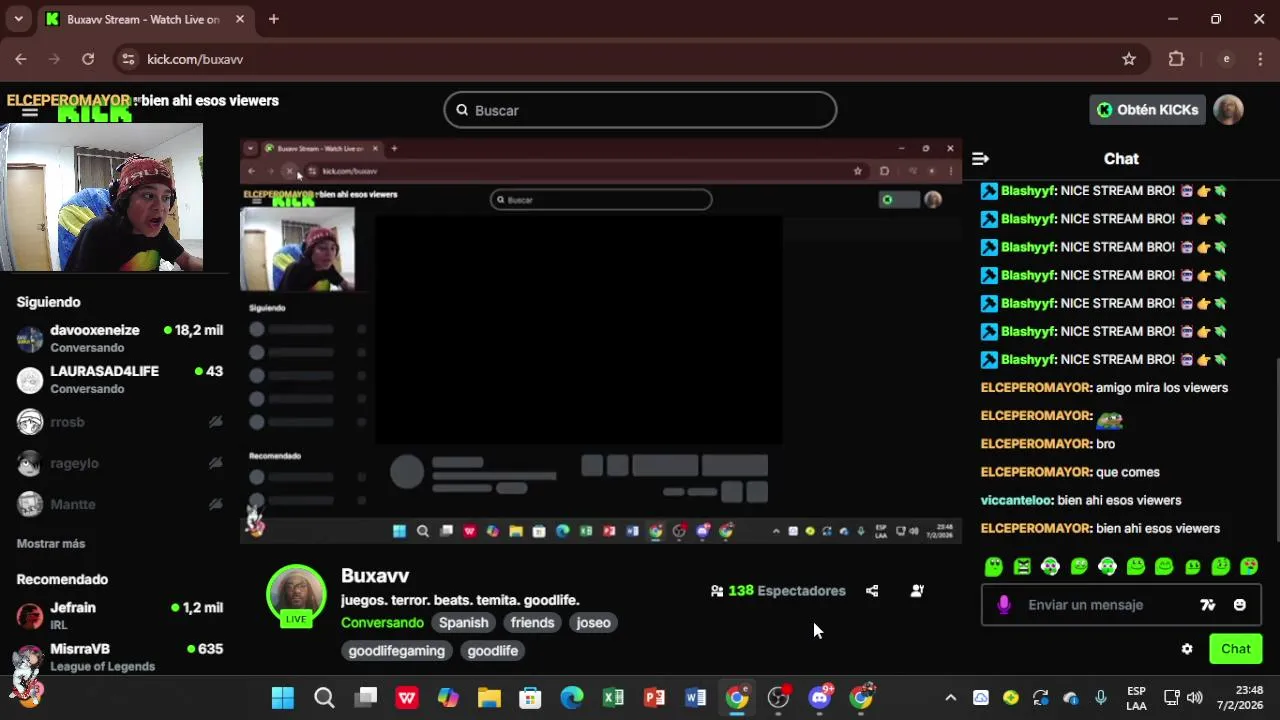Open recommended channel Jefrain

click(120, 615)
